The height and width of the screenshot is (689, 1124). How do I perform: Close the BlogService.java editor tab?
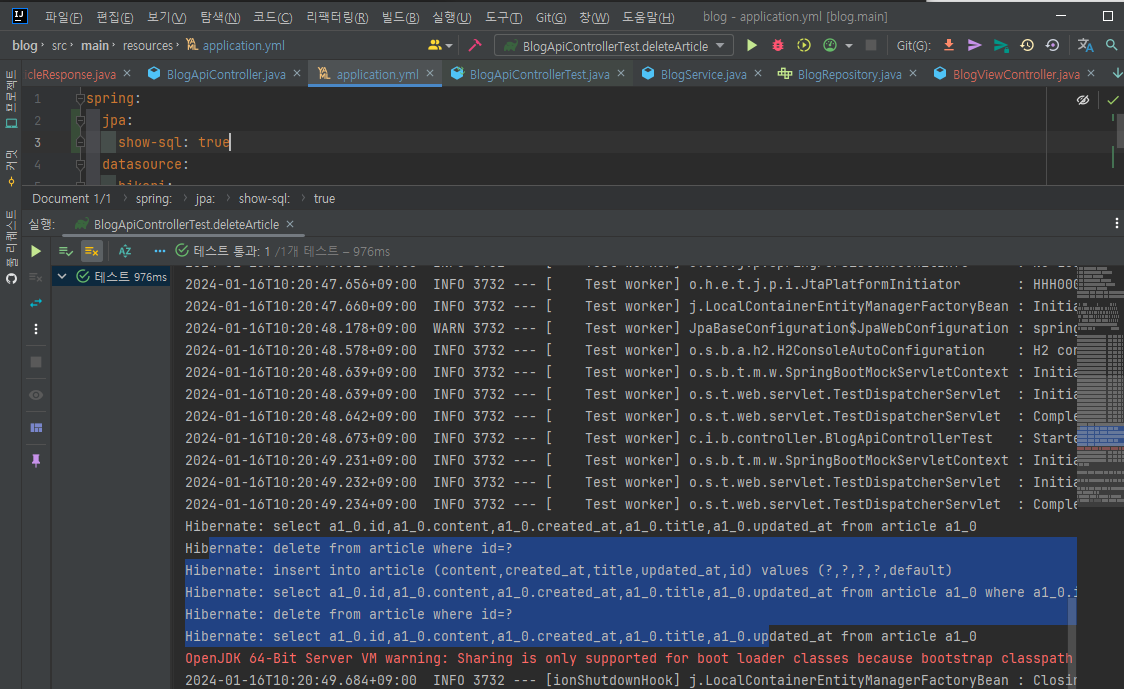[758, 73]
